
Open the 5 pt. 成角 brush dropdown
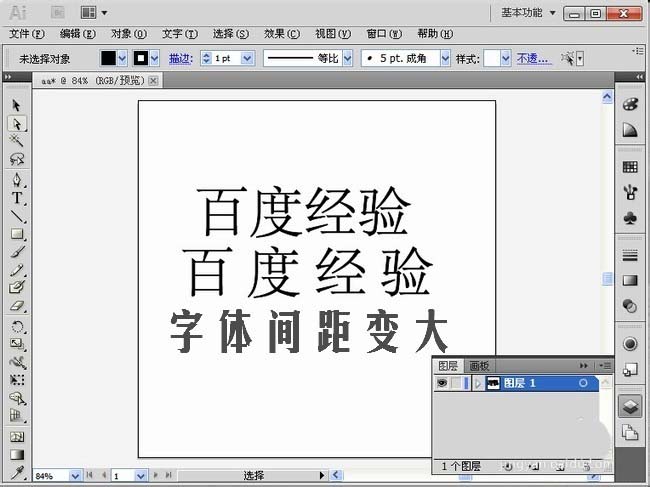(x=445, y=58)
